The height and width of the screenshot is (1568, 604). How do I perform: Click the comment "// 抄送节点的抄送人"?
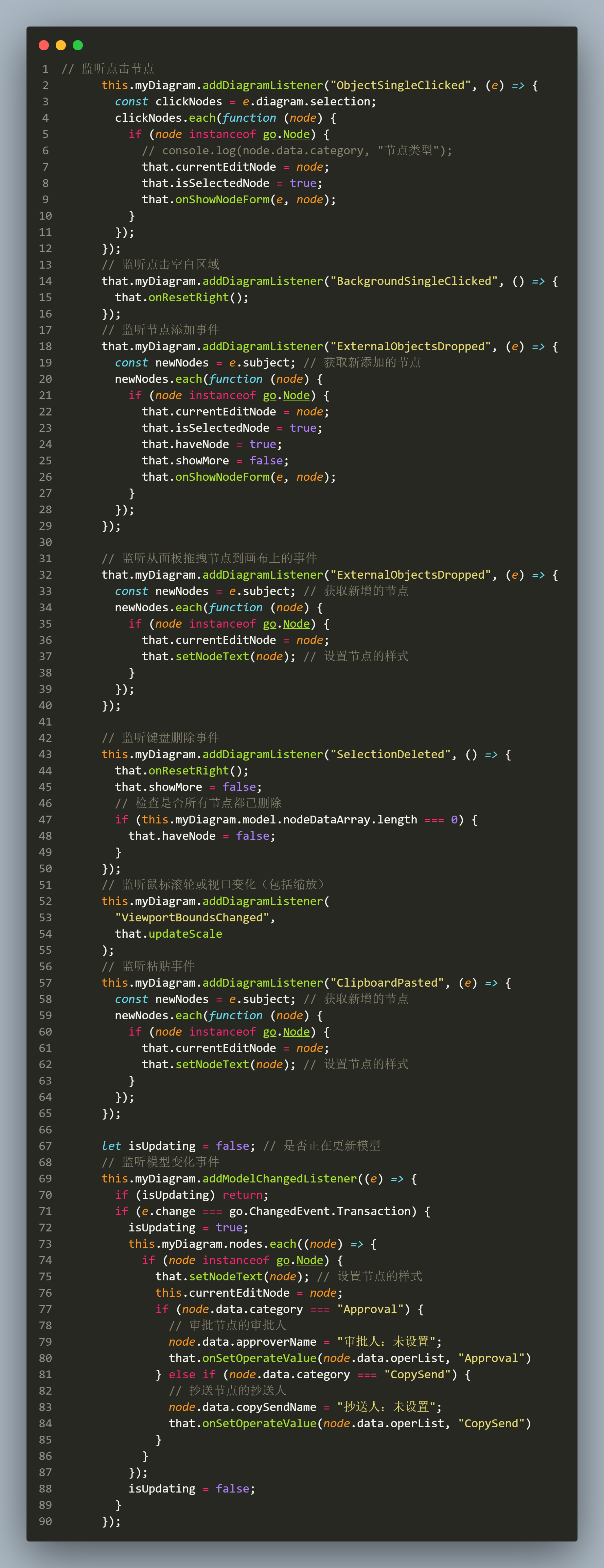(x=228, y=1391)
